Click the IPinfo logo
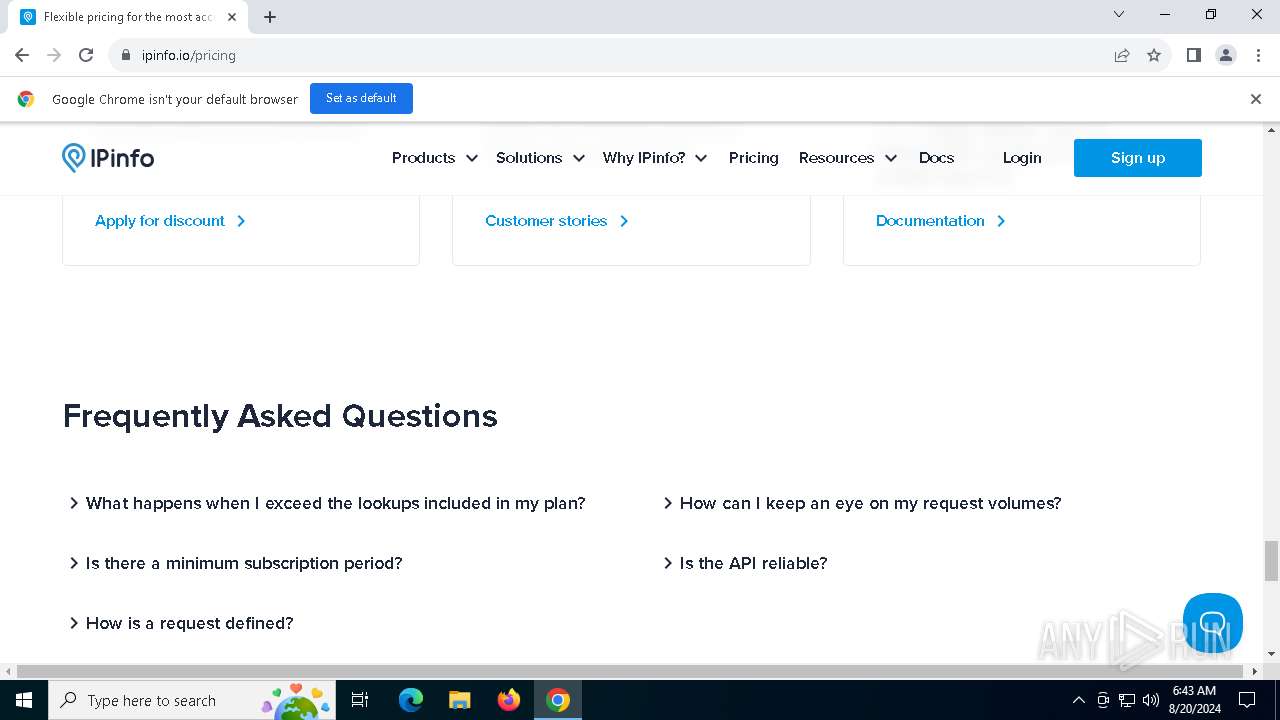Screen dimensions: 1280x720 (x=108, y=158)
